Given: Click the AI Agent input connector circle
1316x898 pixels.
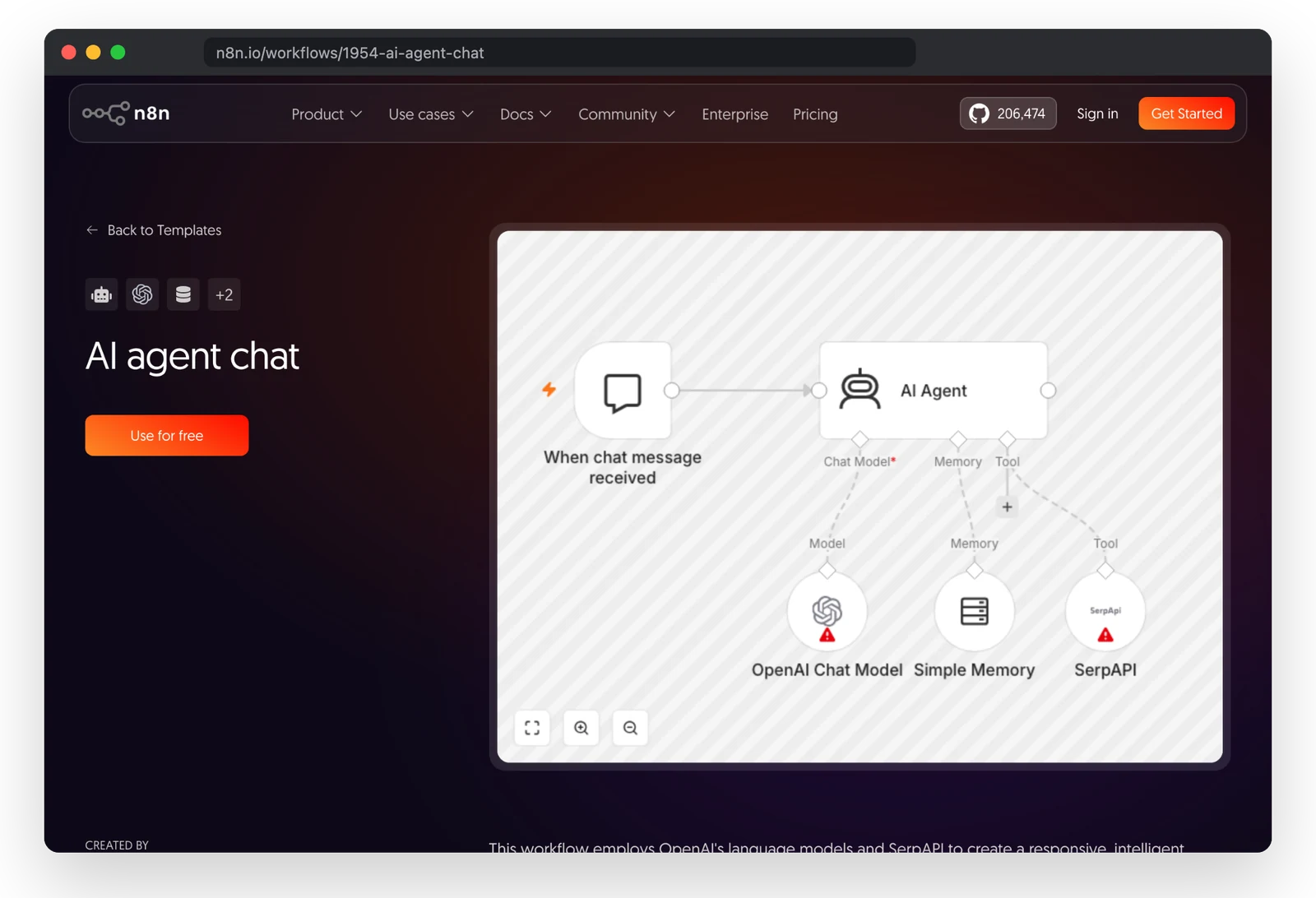Looking at the screenshot, I should point(819,391).
